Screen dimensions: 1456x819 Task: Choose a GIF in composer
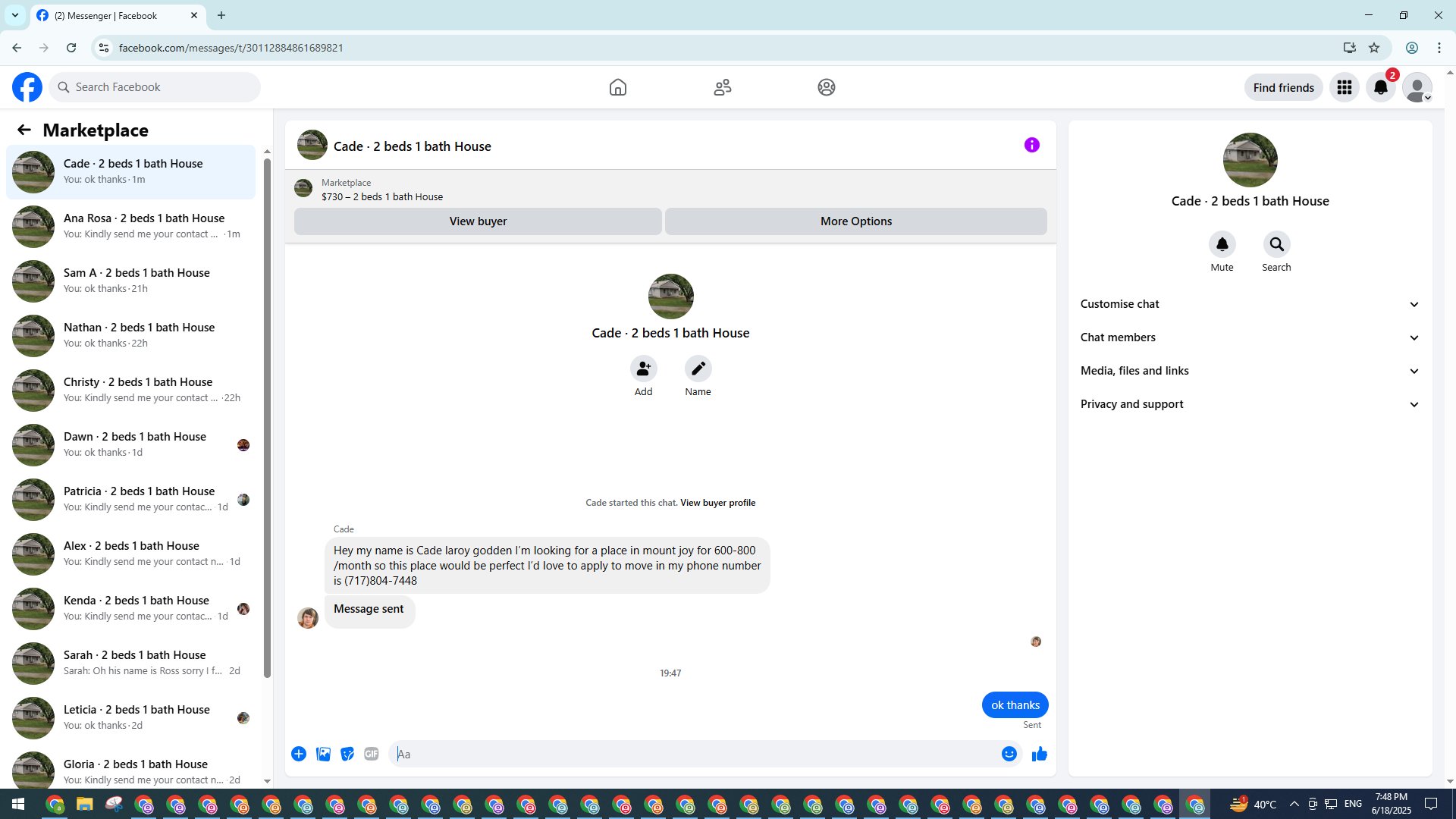pyautogui.click(x=372, y=754)
